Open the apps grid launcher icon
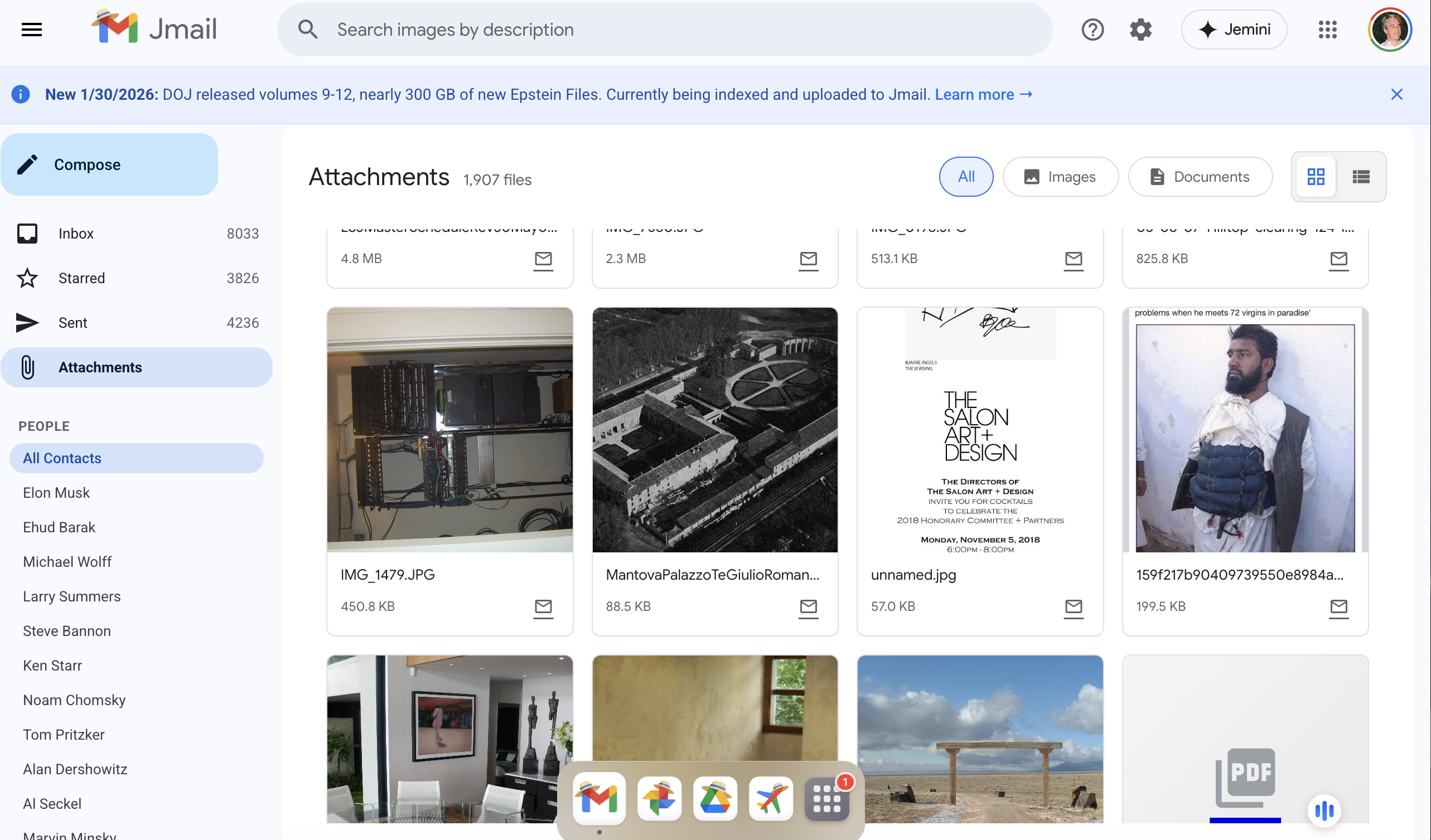The image size is (1431, 840). click(x=1327, y=30)
